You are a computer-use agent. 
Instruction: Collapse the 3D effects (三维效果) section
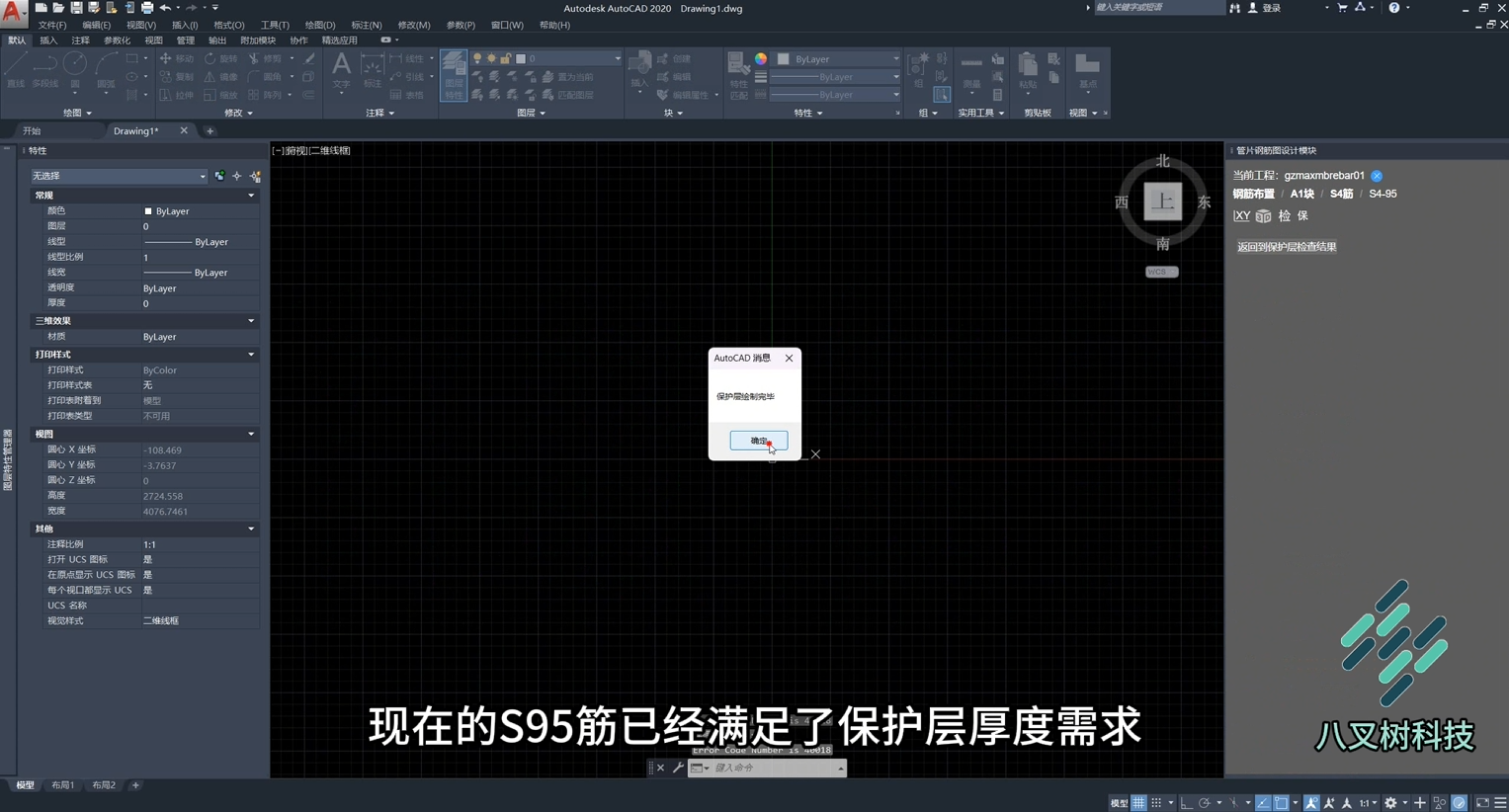(x=251, y=321)
